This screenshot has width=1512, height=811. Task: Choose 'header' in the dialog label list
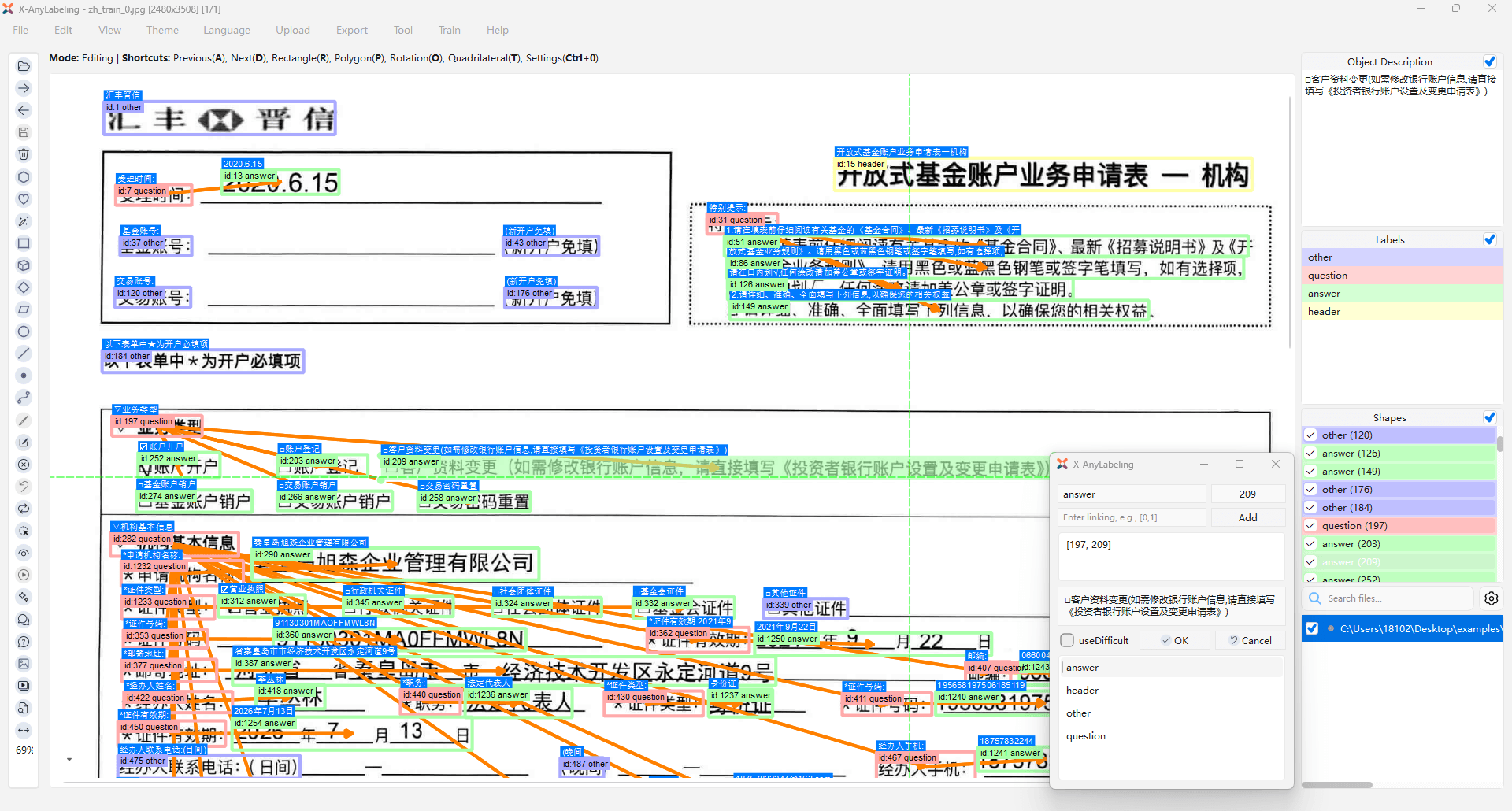pyautogui.click(x=1172, y=690)
